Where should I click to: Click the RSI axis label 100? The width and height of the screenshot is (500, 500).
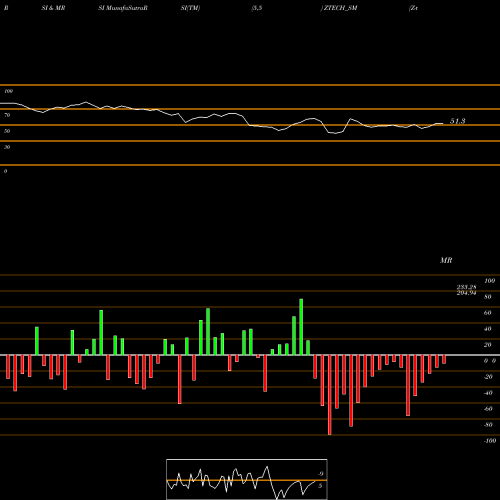click(x=8, y=91)
